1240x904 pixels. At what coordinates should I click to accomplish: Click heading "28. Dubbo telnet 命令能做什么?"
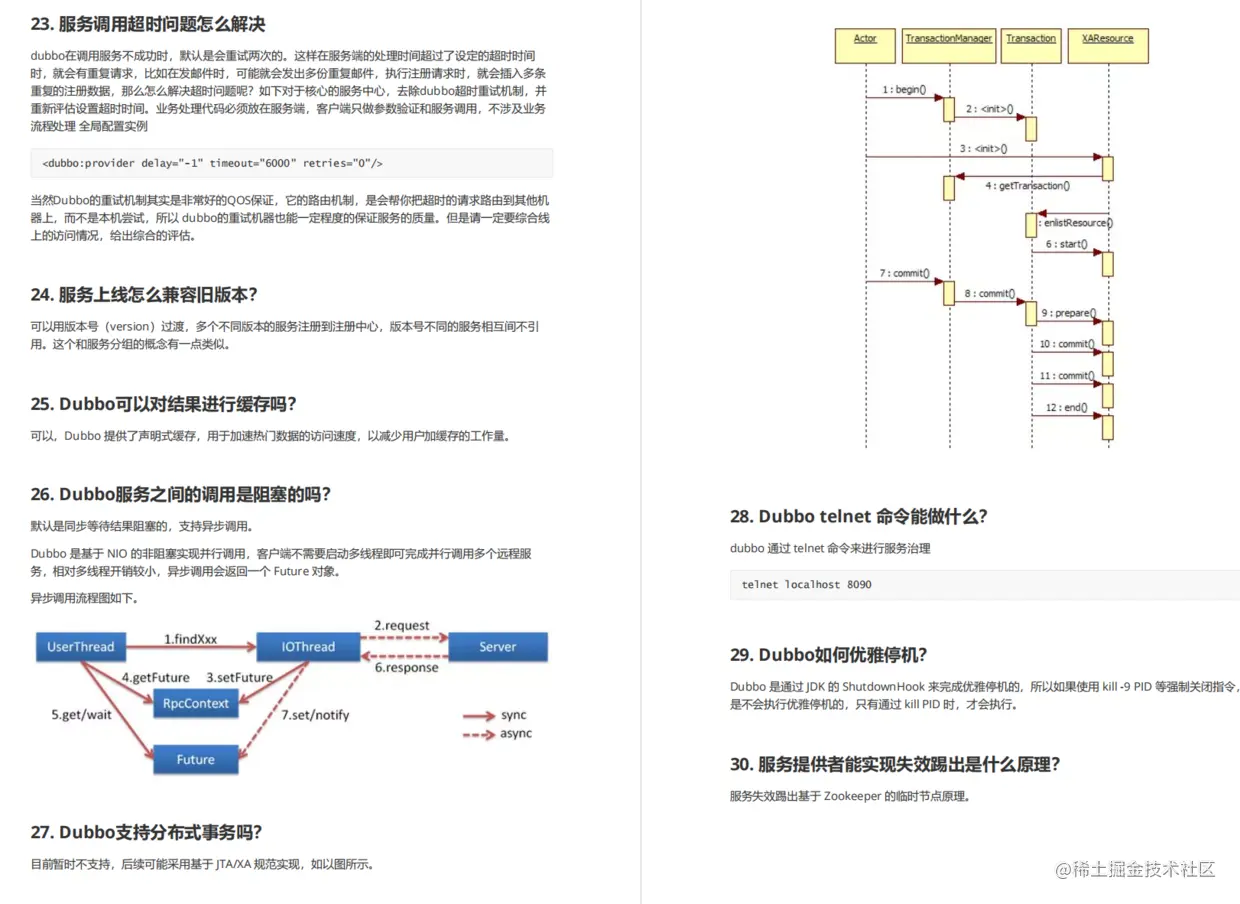[859, 516]
